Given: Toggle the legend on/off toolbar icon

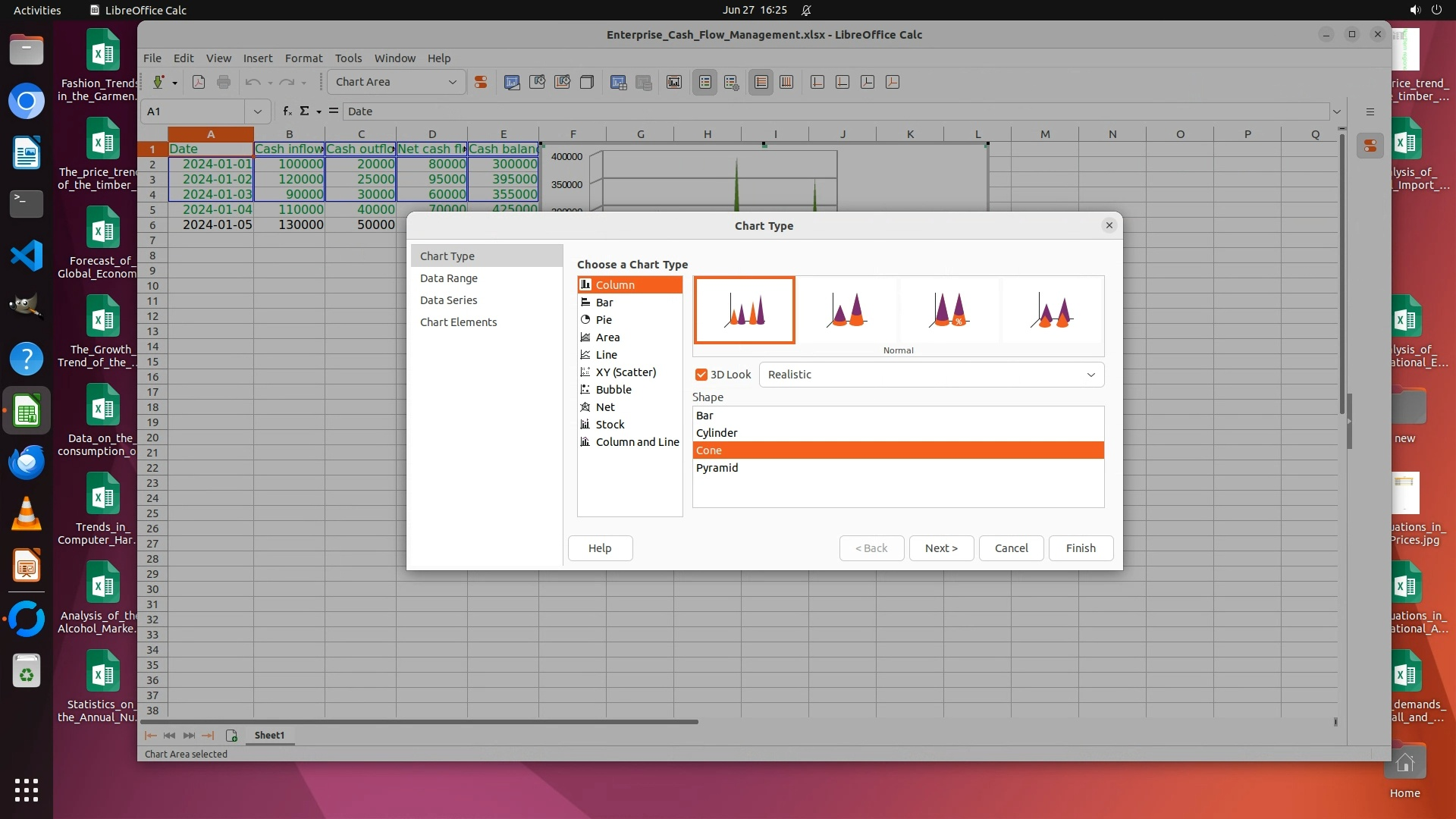Looking at the screenshot, I should click(704, 82).
